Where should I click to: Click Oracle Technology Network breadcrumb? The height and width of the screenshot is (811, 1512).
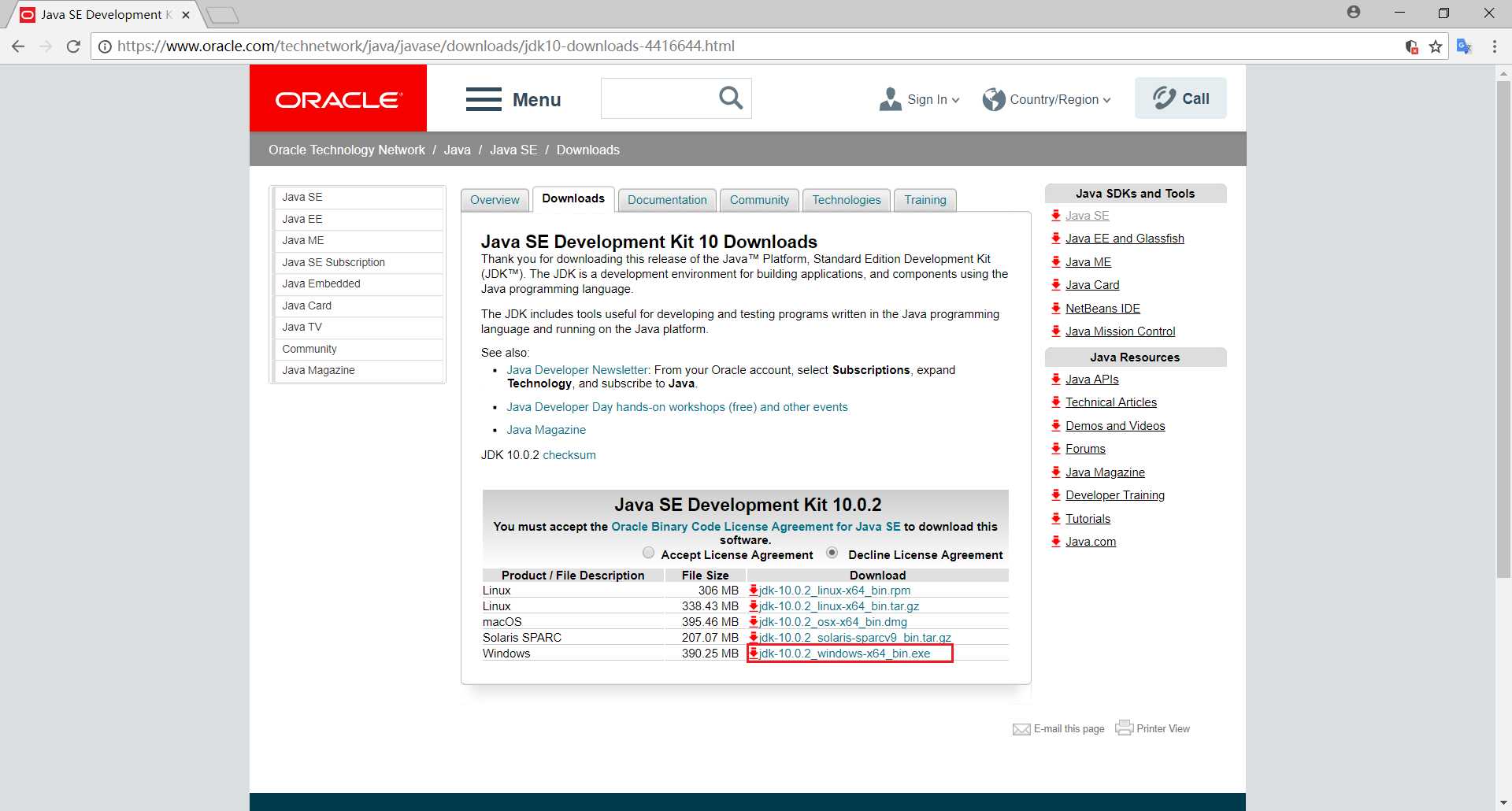[x=346, y=150]
